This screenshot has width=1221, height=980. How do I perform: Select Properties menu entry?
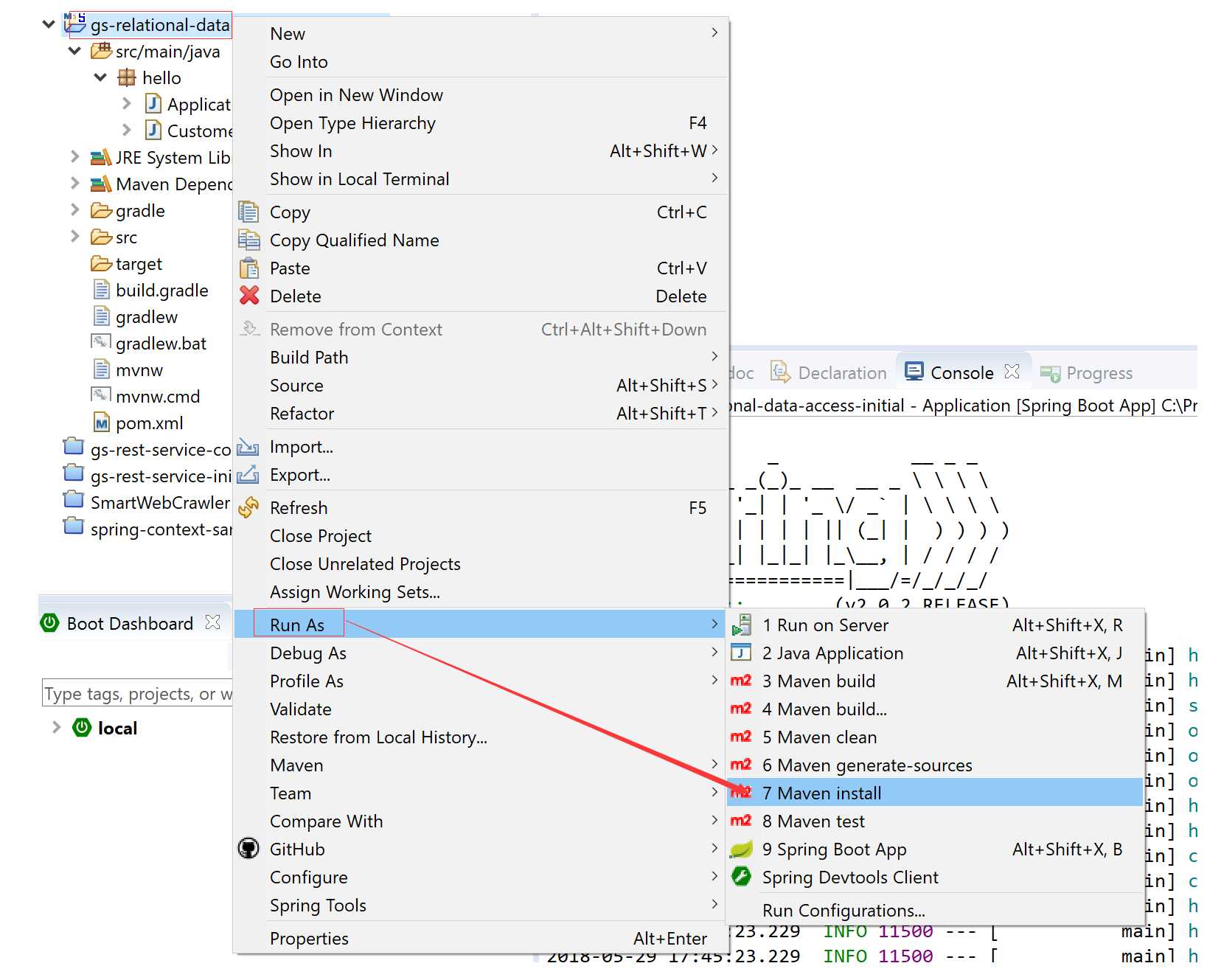(481, 939)
